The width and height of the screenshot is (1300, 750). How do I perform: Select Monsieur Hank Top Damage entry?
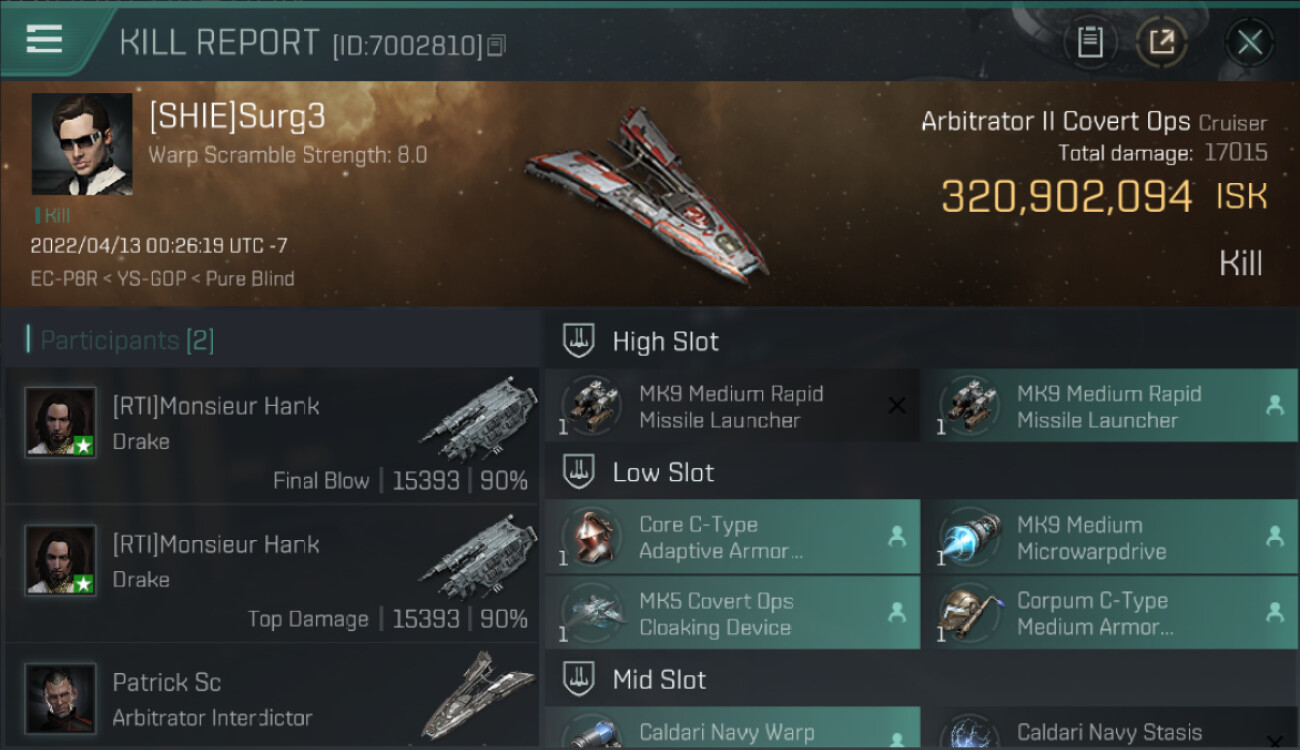(272, 574)
